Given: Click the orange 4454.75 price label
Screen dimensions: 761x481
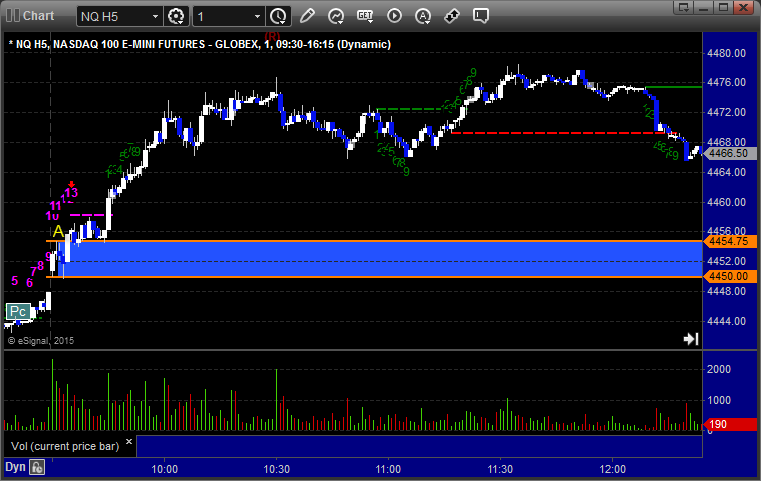Looking at the screenshot, I should 729,241.
